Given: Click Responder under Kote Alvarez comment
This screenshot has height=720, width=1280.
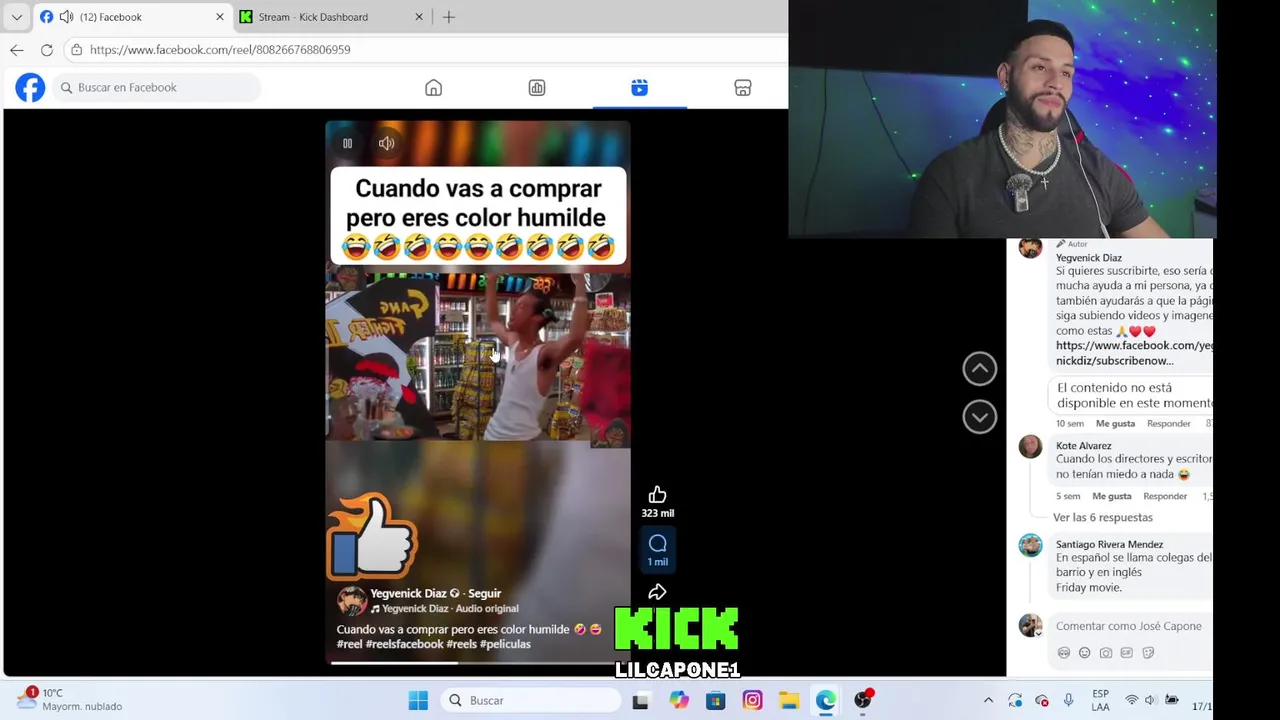Looking at the screenshot, I should click(x=1165, y=496).
